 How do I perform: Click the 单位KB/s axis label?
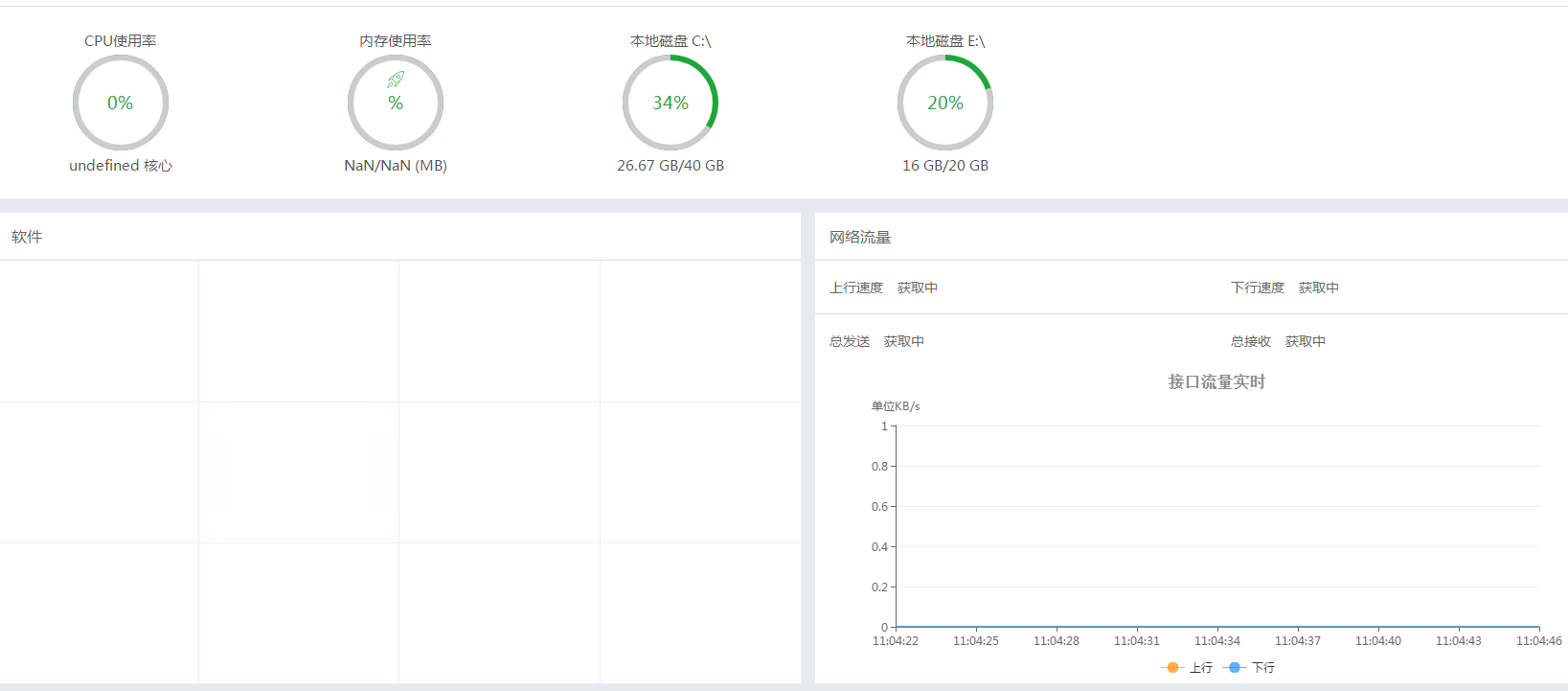896,406
